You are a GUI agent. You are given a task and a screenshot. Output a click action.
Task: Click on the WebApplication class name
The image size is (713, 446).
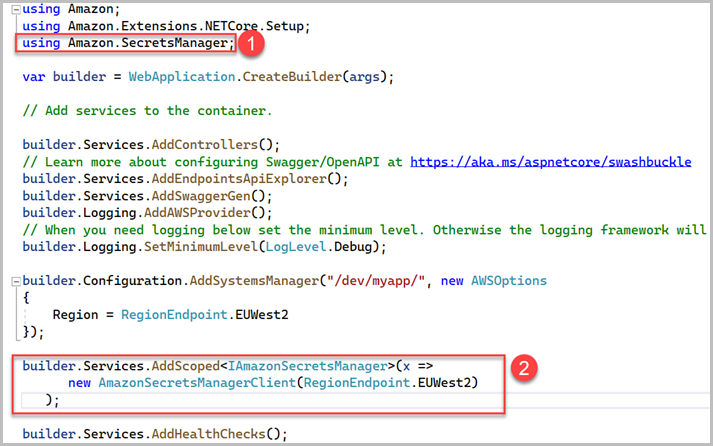point(183,77)
